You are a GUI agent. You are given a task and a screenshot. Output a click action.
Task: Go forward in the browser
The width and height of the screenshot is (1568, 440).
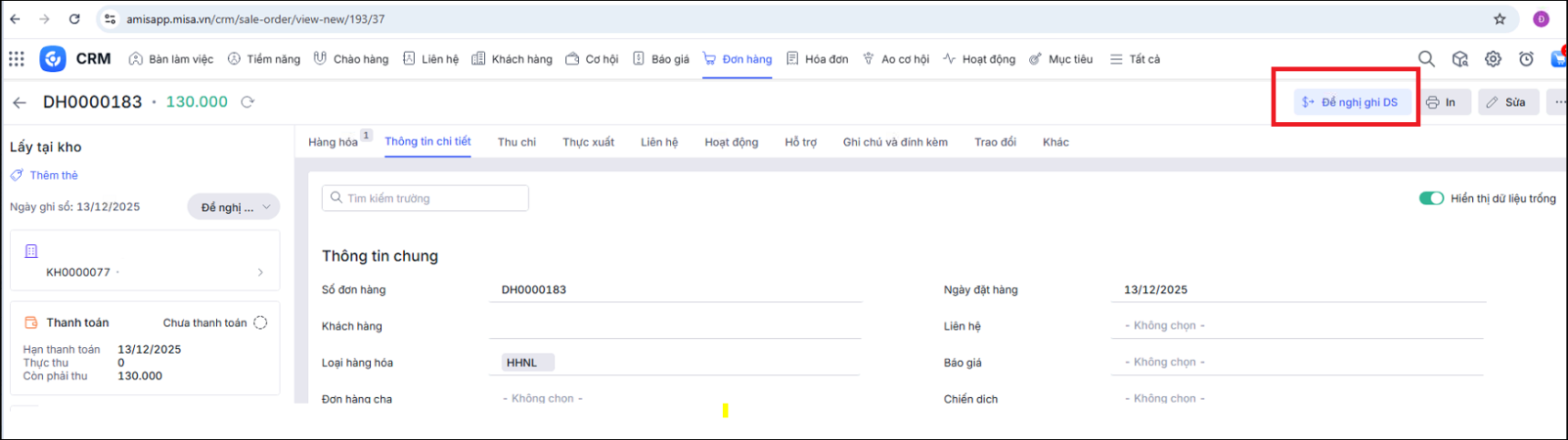pyautogui.click(x=45, y=19)
